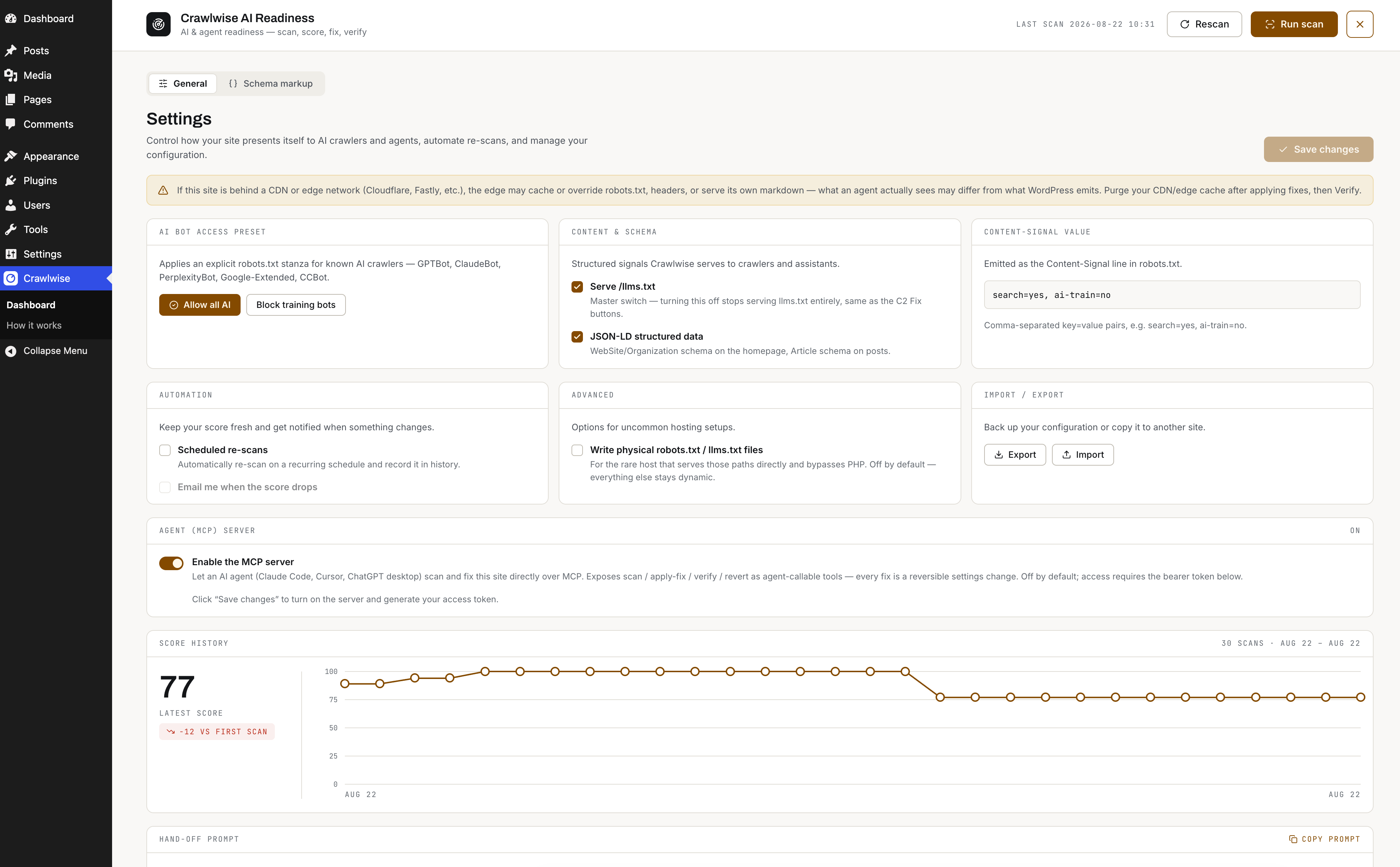This screenshot has height=867, width=1400.
Task: Click the warning triangle icon in CDN notice
Action: (163, 191)
